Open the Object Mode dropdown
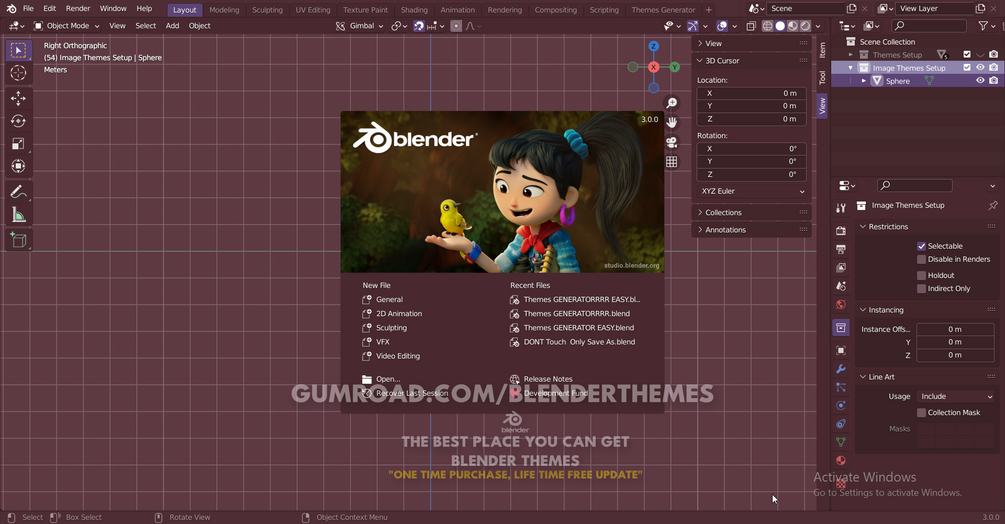The height and width of the screenshot is (524, 1005). tap(67, 26)
